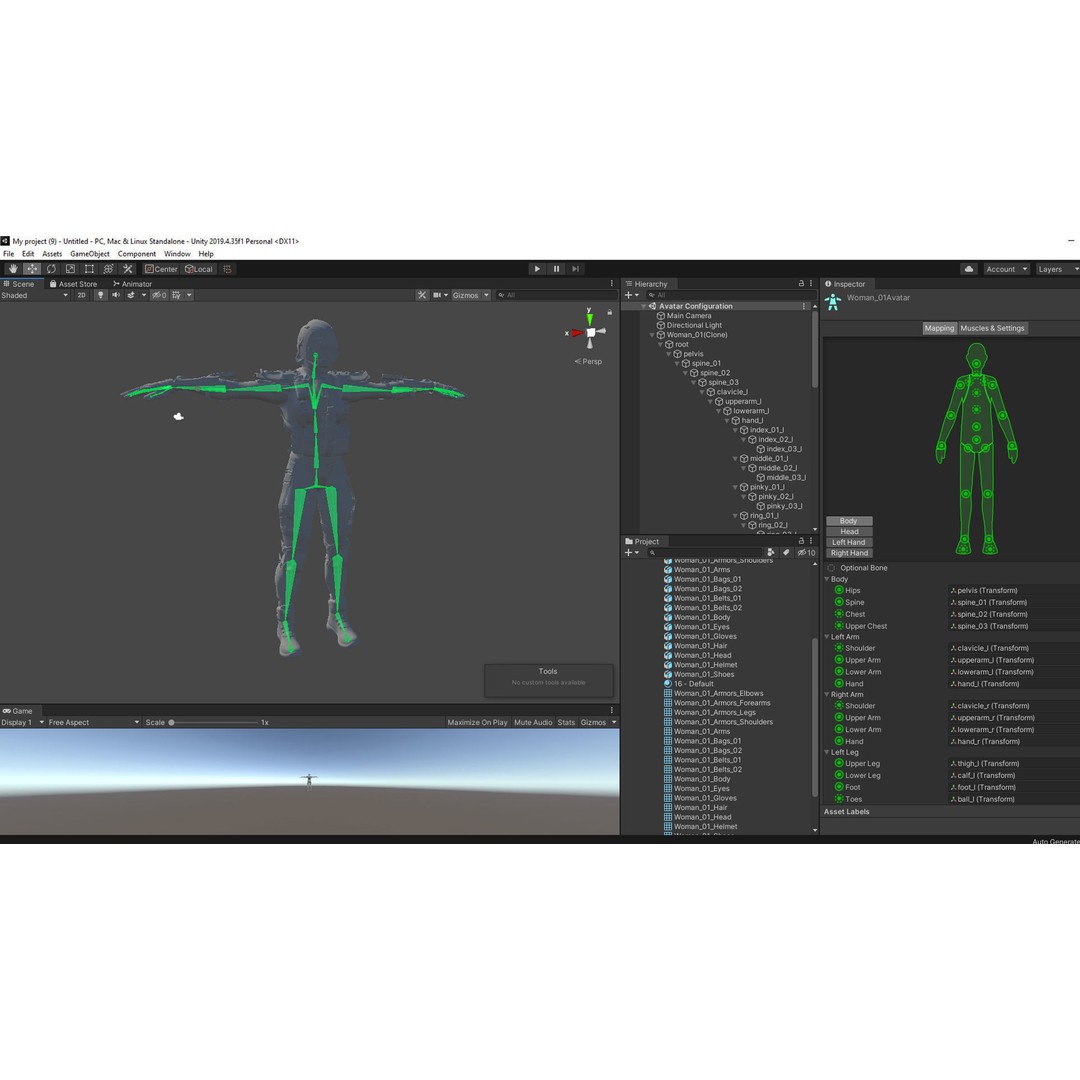Toggle Scene view audio icon
The image size is (1080, 1080).
(116, 295)
